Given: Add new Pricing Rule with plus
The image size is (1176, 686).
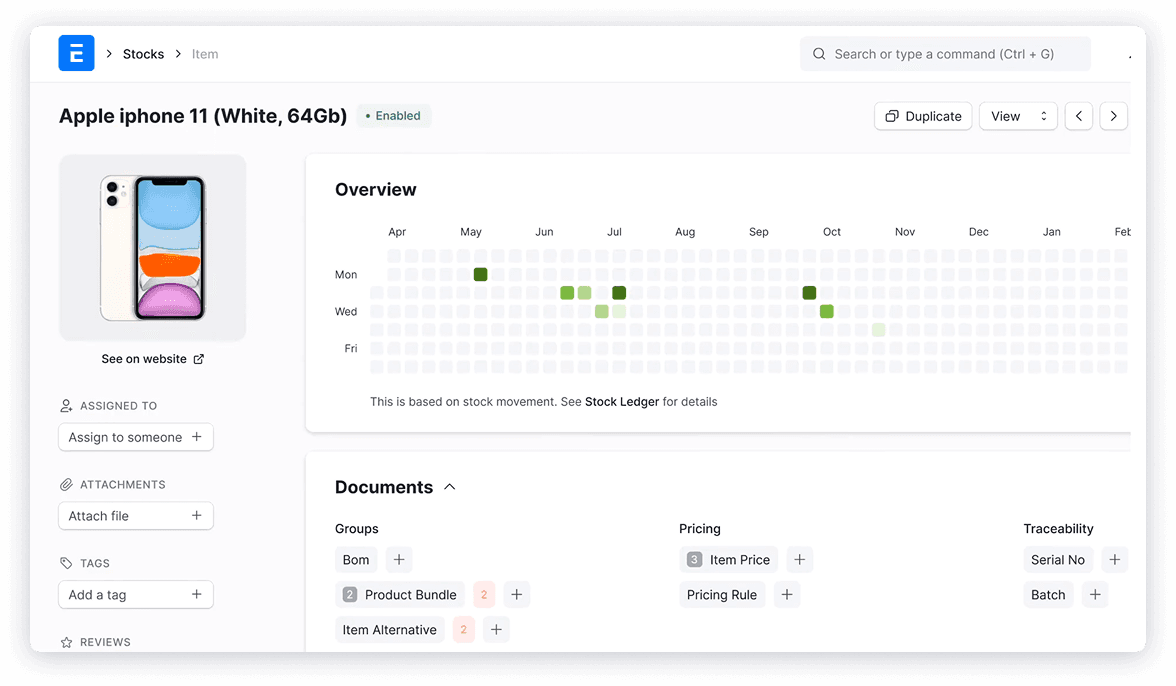Looking at the screenshot, I should pyautogui.click(x=787, y=595).
